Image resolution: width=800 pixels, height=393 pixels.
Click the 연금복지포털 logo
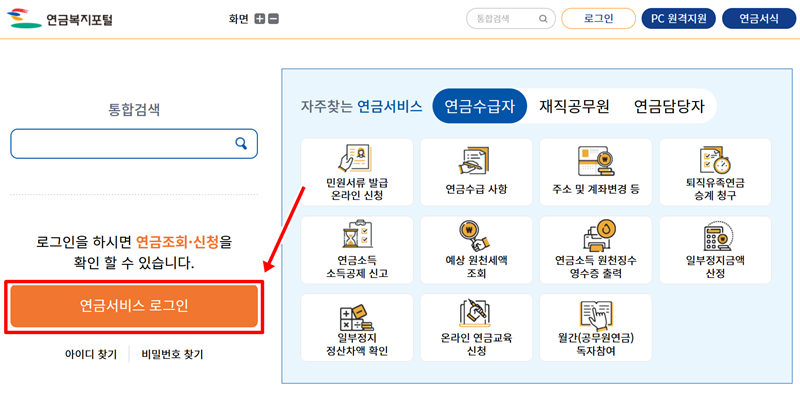click(x=59, y=19)
